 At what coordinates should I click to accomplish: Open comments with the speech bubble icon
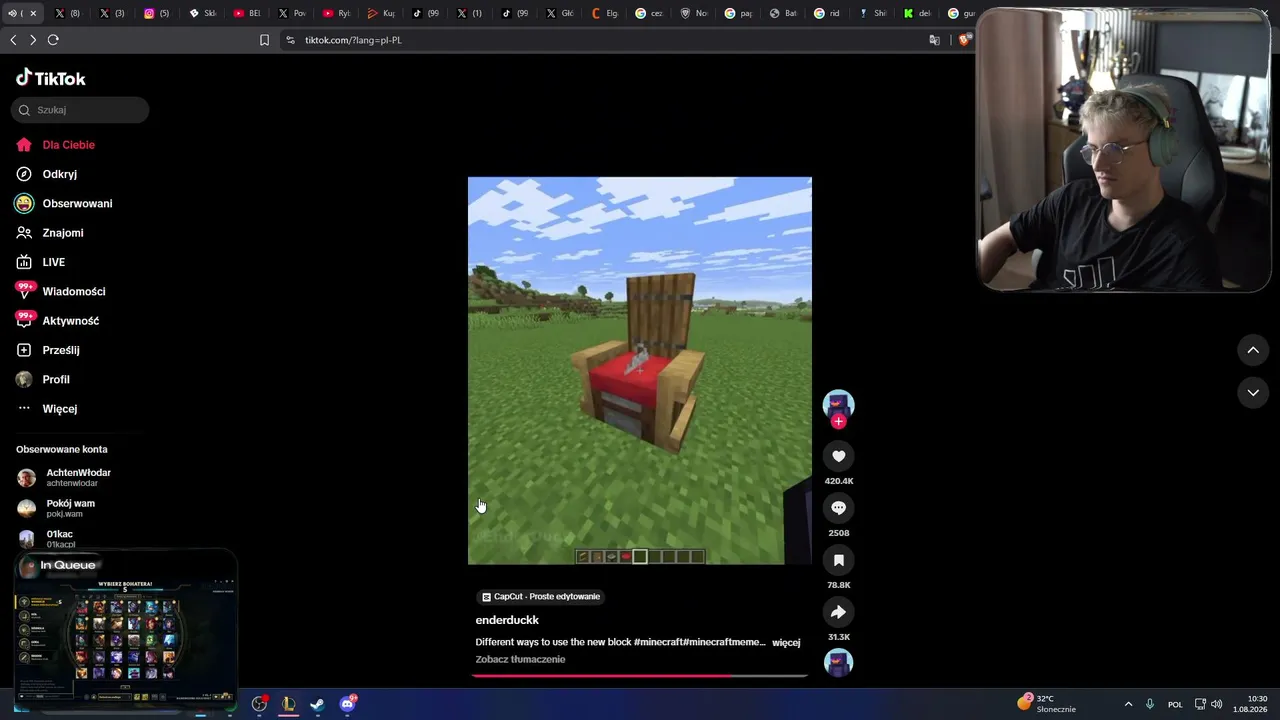838,508
